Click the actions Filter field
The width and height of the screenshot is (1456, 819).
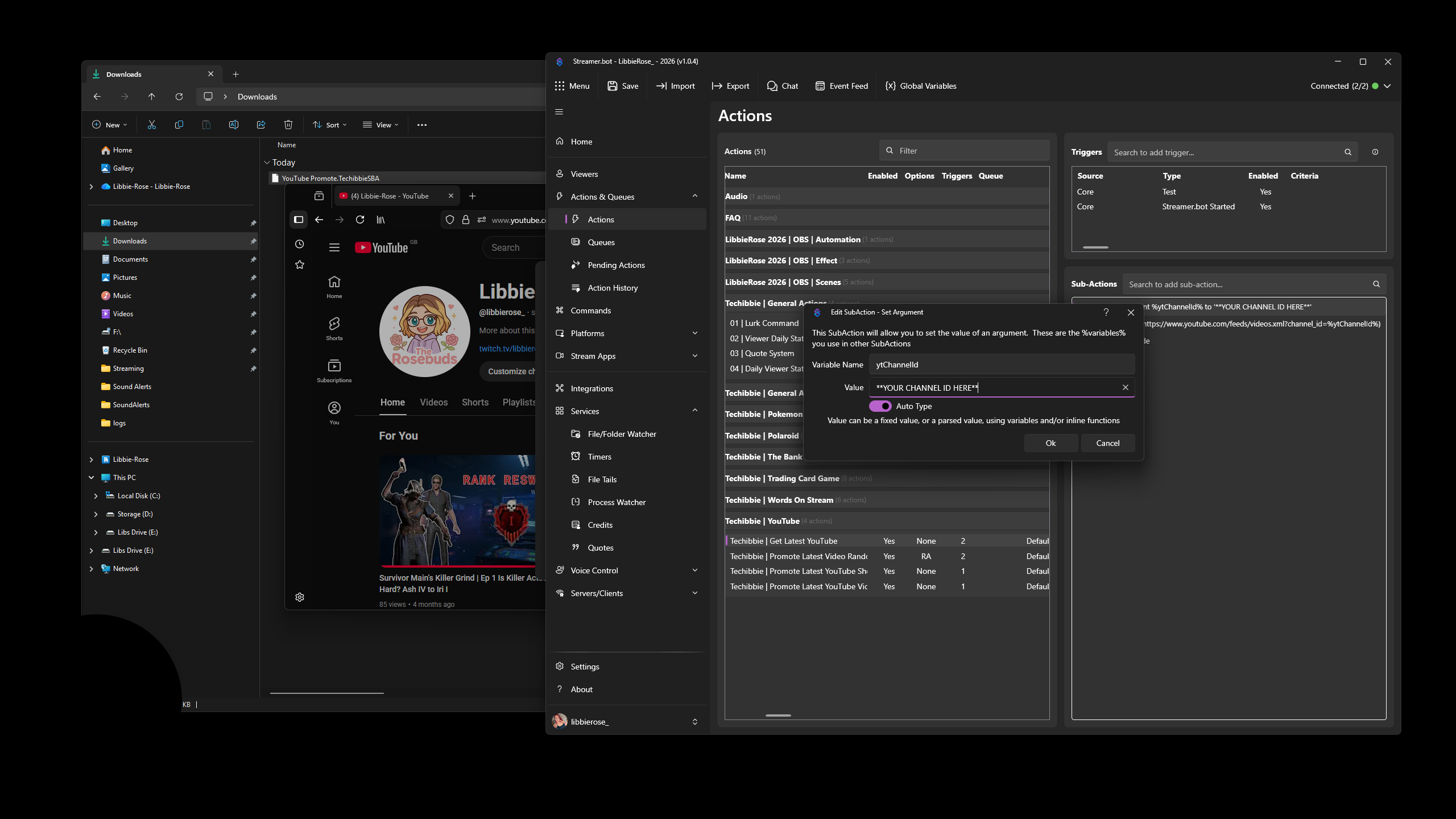click(x=964, y=151)
